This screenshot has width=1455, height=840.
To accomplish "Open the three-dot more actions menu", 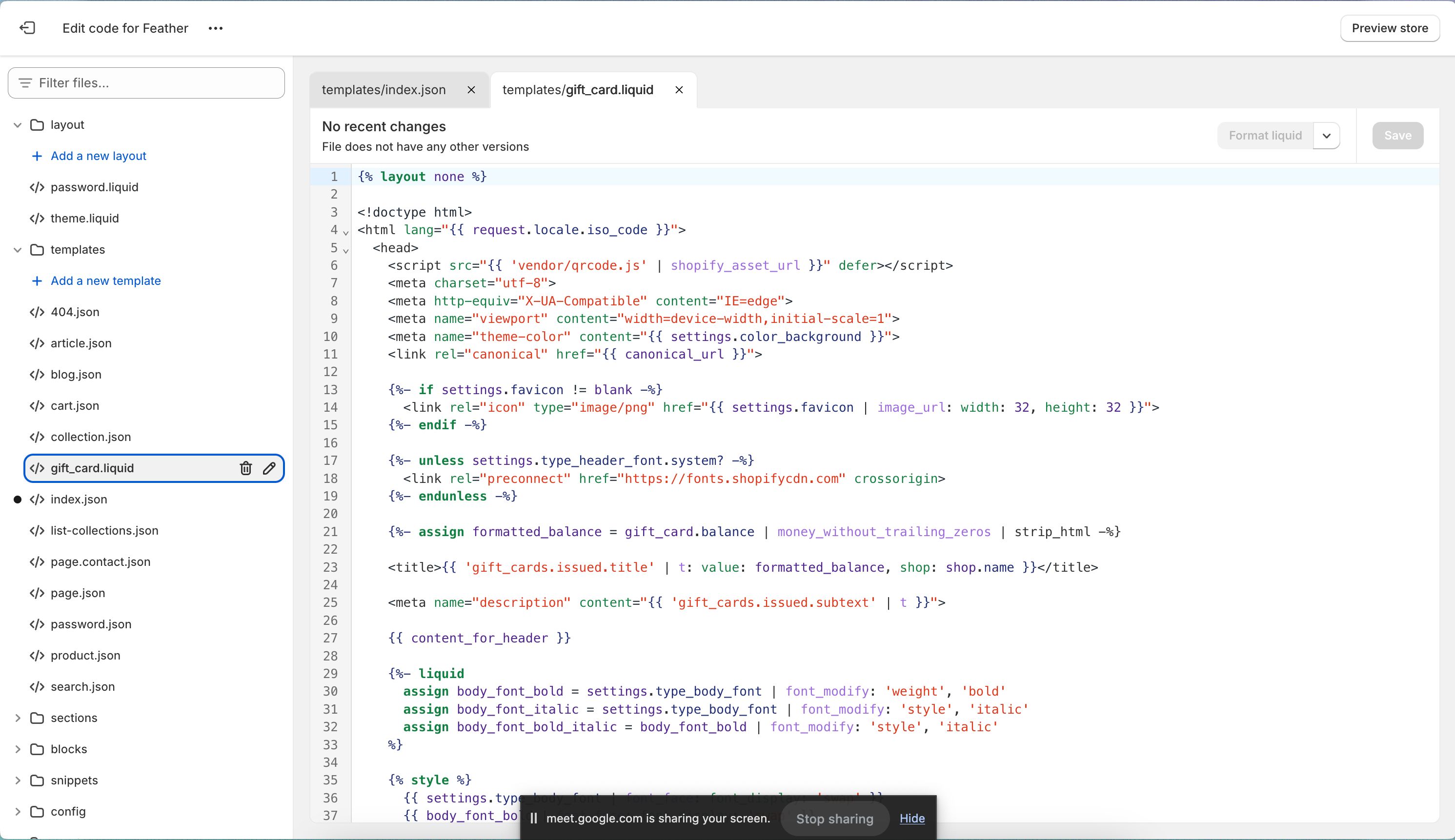I will pyautogui.click(x=215, y=28).
